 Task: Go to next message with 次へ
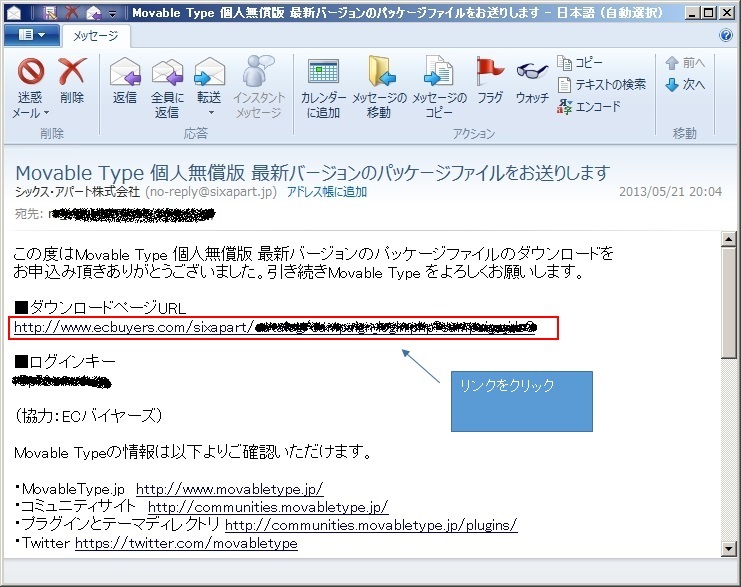click(685, 85)
